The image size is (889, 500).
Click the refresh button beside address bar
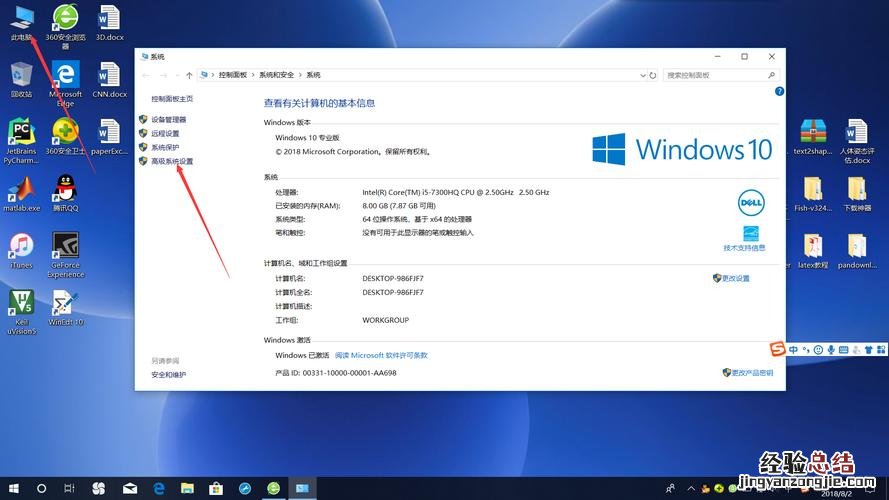653,75
